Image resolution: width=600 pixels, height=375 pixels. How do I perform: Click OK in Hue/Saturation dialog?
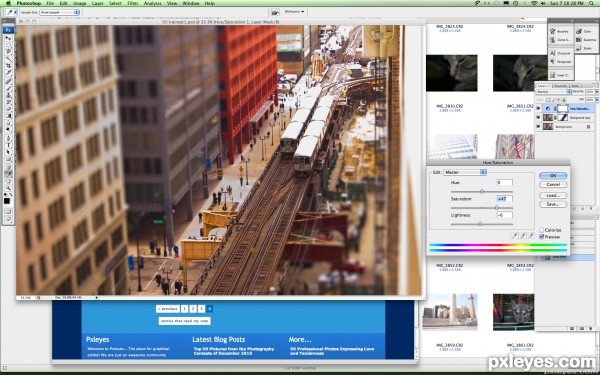coord(553,176)
